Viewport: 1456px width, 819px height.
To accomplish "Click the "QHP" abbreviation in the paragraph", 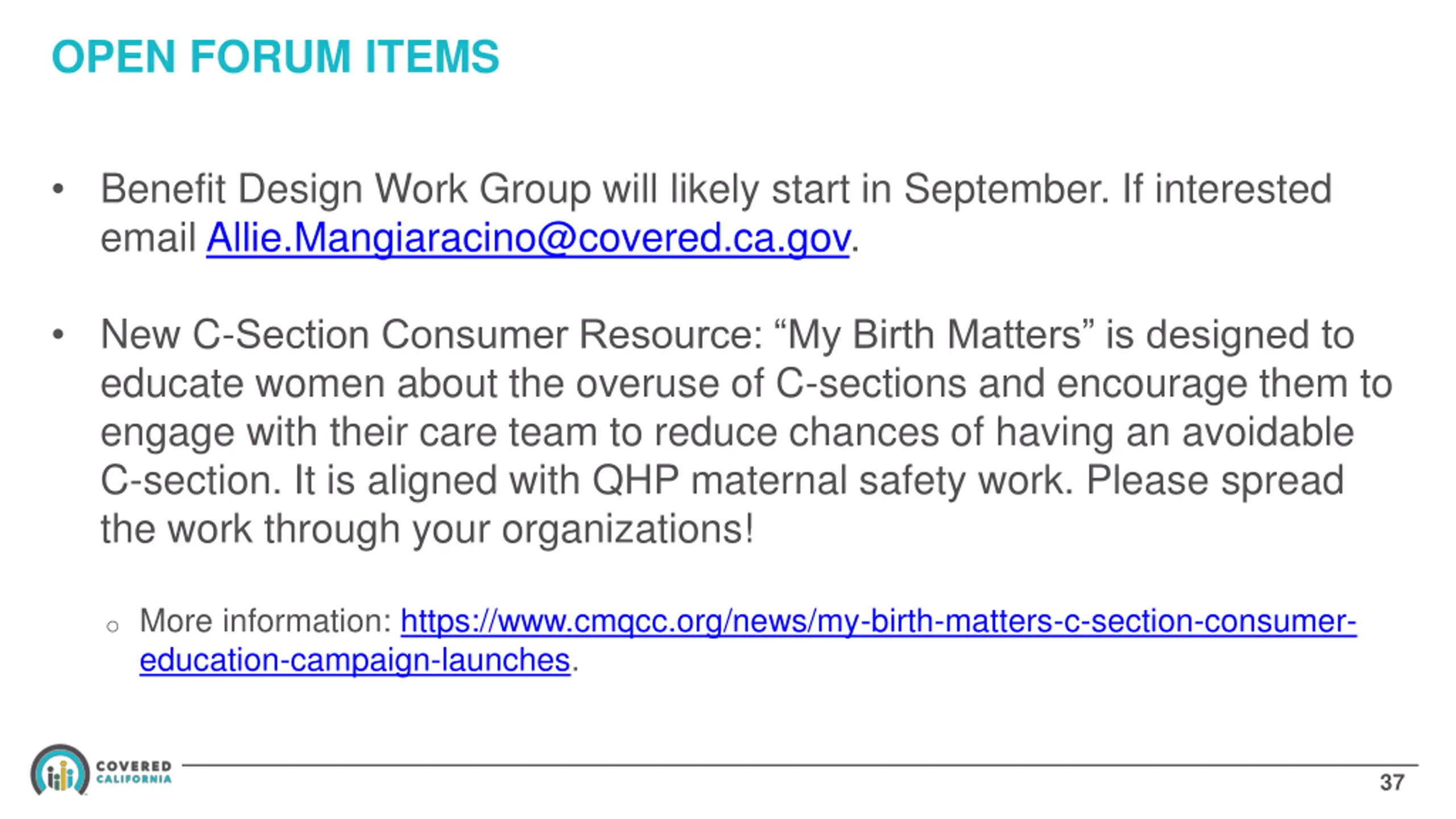I will tap(635, 481).
